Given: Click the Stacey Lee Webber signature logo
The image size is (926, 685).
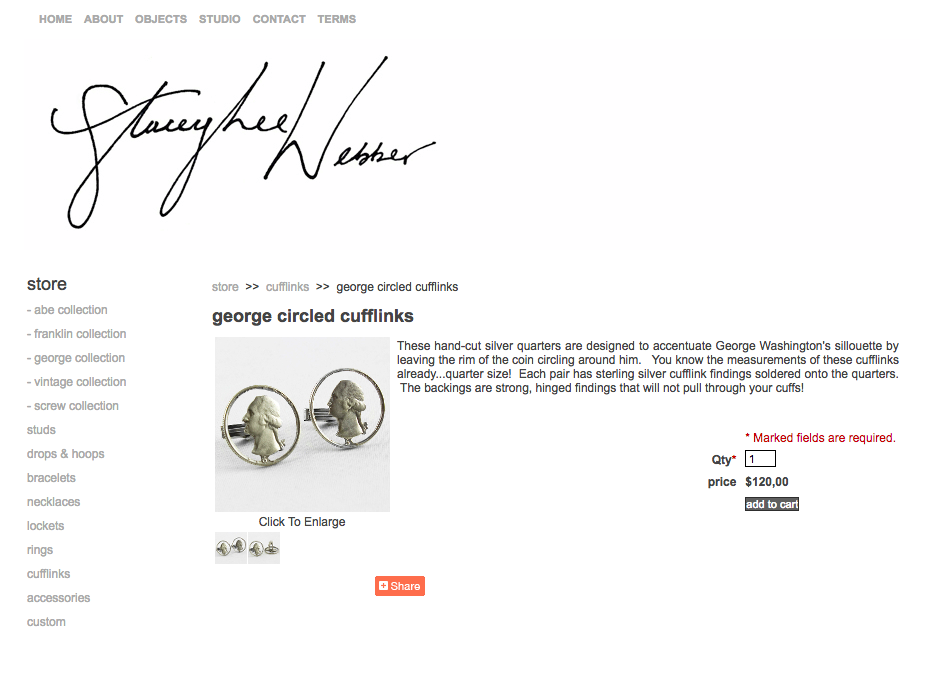Looking at the screenshot, I should [243, 142].
